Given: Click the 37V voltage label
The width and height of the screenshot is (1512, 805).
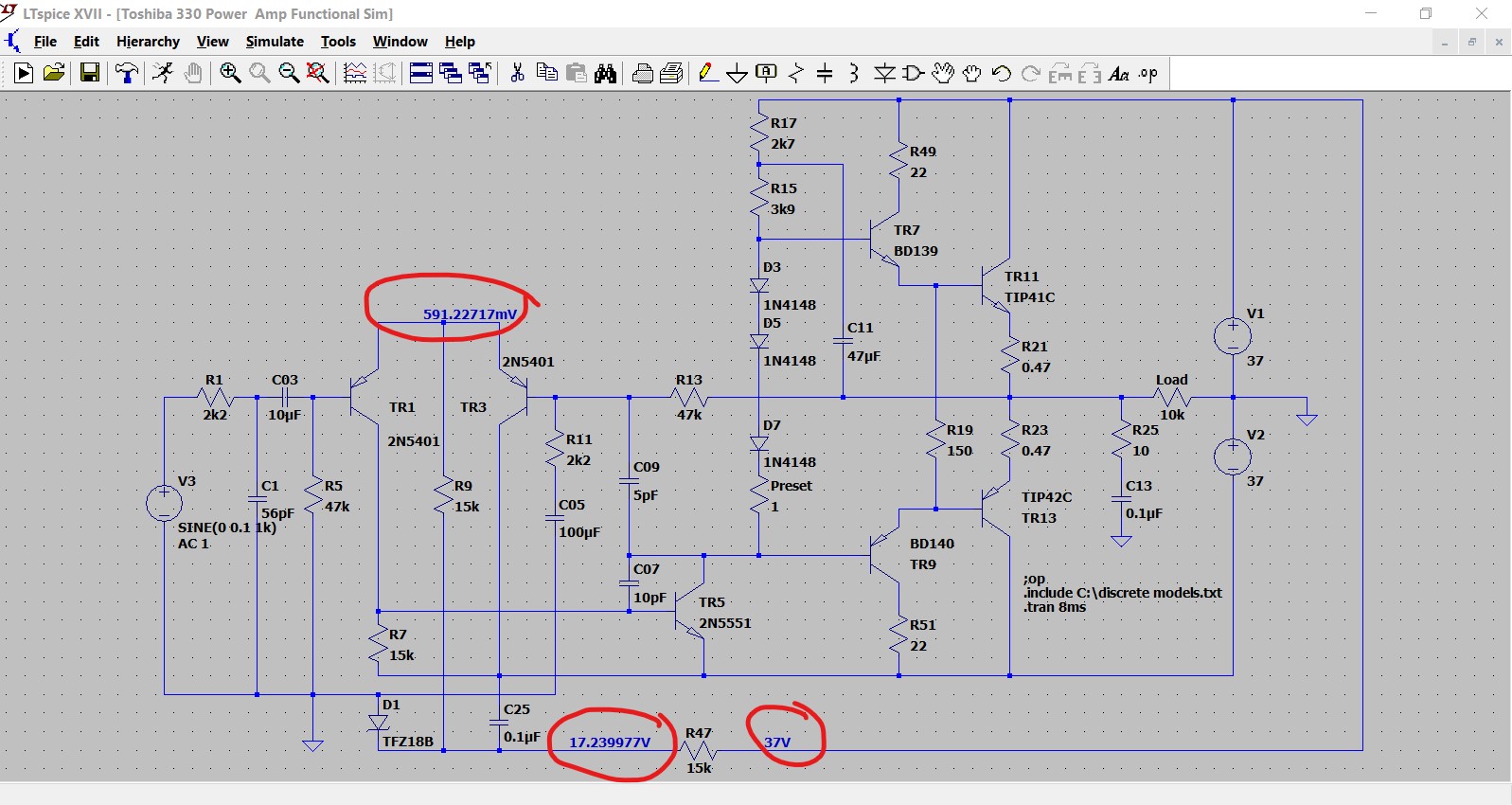Looking at the screenshot, I should (x=777, y=742).
